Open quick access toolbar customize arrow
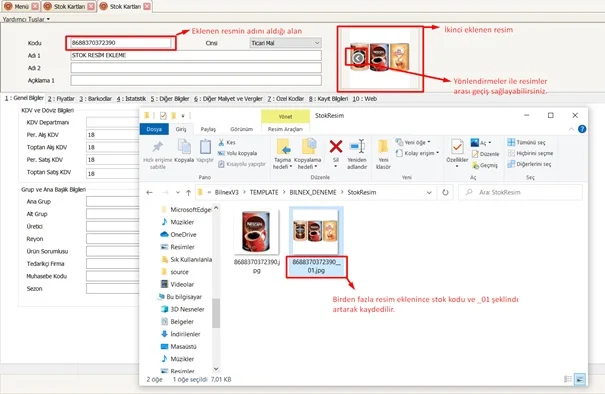 (183, 116)
